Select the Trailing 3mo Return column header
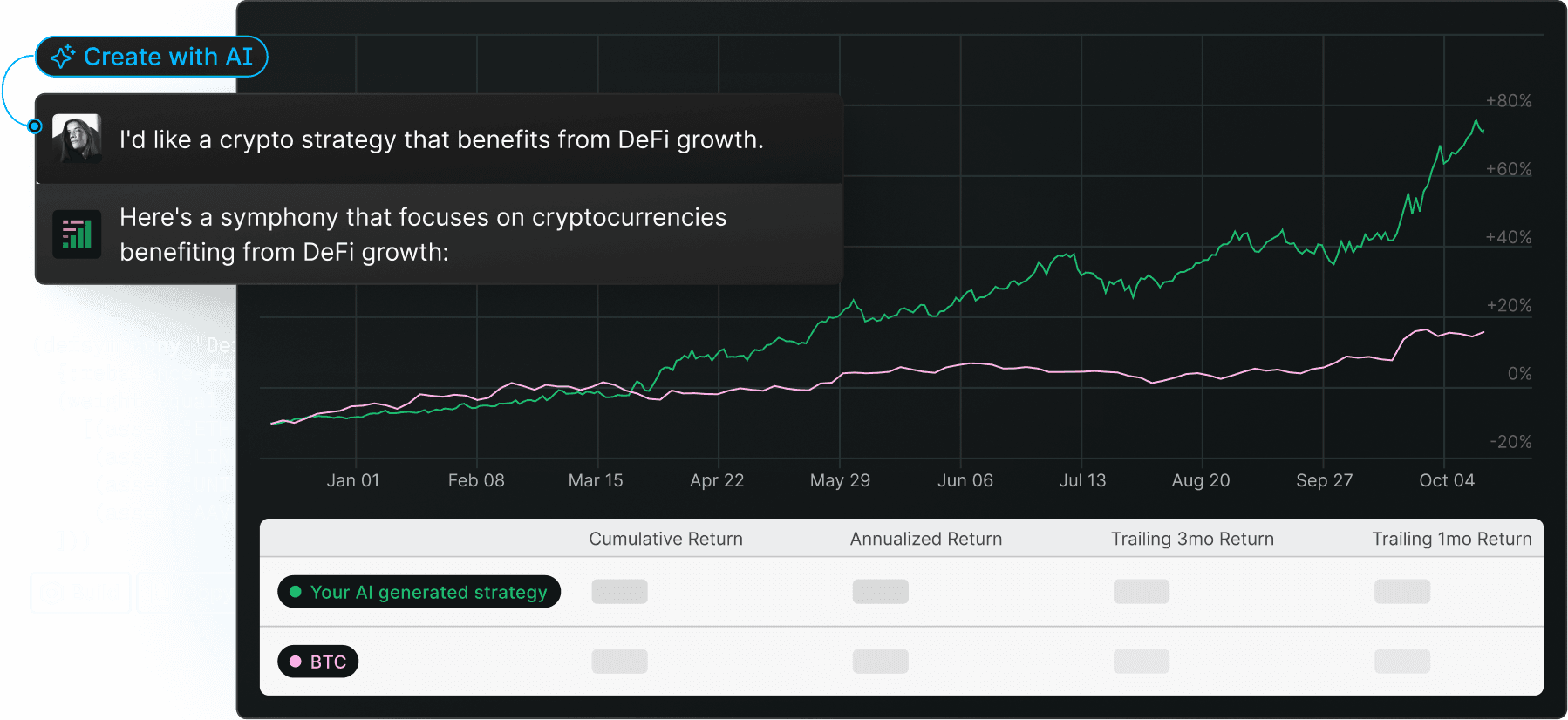The width and height of the screenshot is (1568, 720). [1191, 539]
